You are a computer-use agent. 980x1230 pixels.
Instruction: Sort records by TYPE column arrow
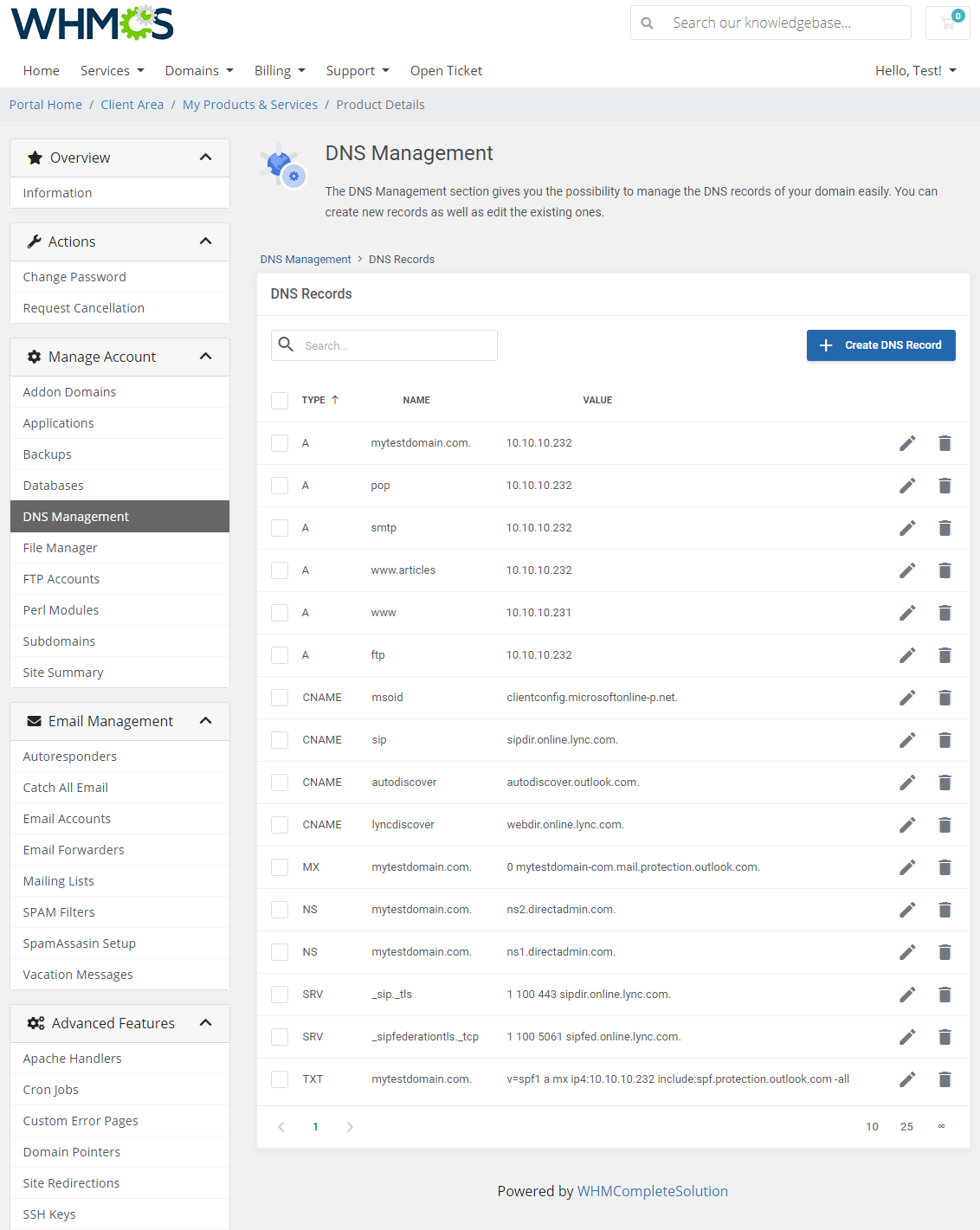pyautogui.click(x=335, y=400)
